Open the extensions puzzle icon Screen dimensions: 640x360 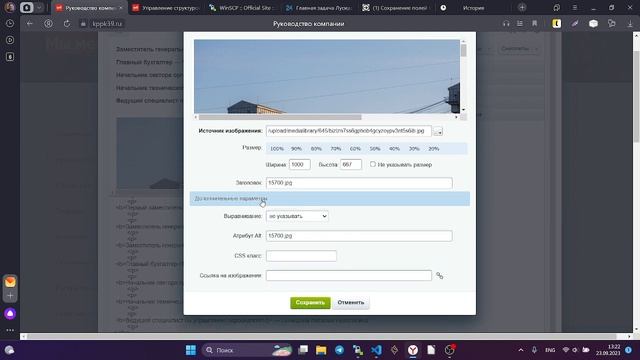click(611, 24)
